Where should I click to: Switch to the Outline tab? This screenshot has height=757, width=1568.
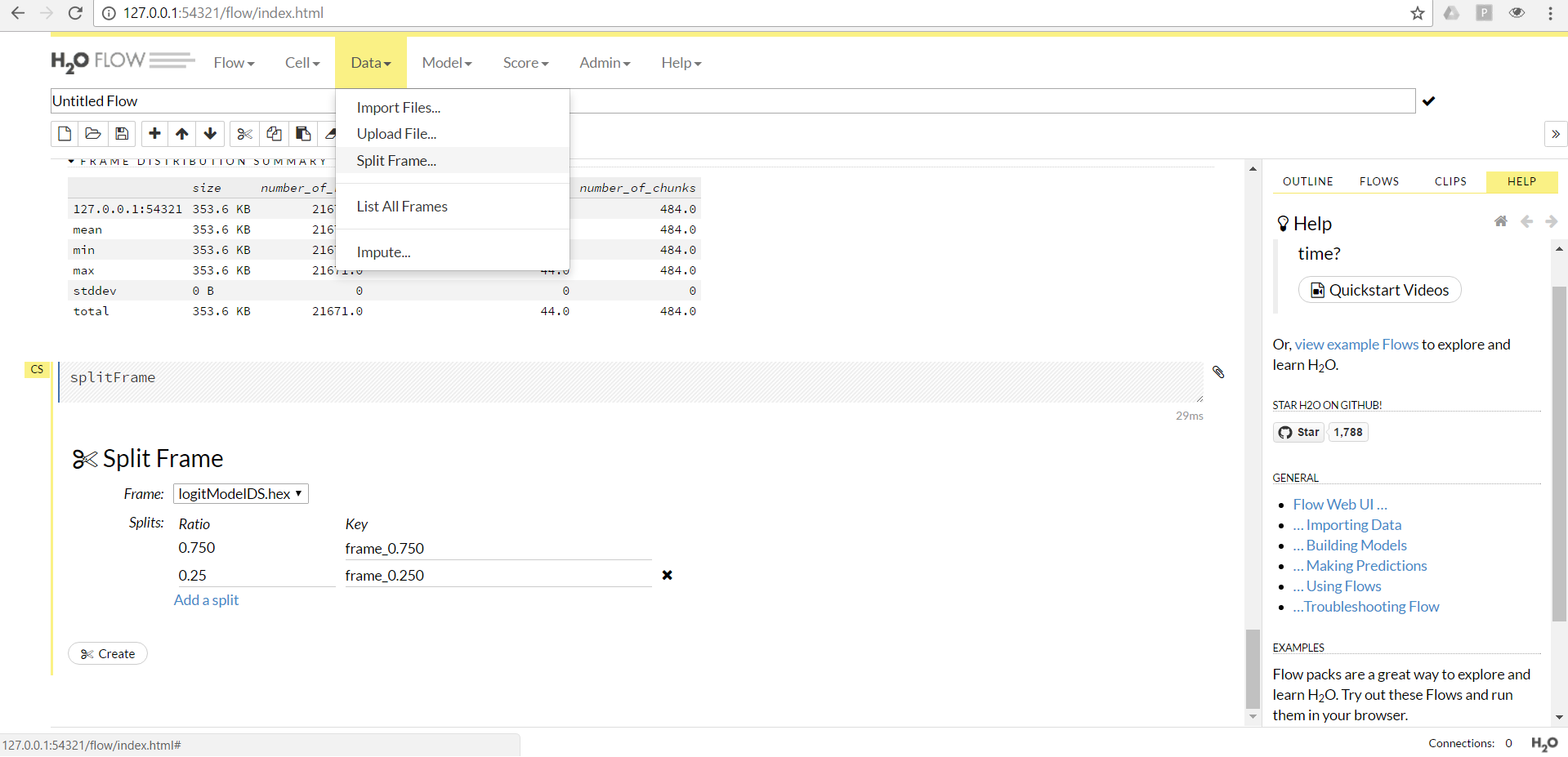coord(1307,181)
